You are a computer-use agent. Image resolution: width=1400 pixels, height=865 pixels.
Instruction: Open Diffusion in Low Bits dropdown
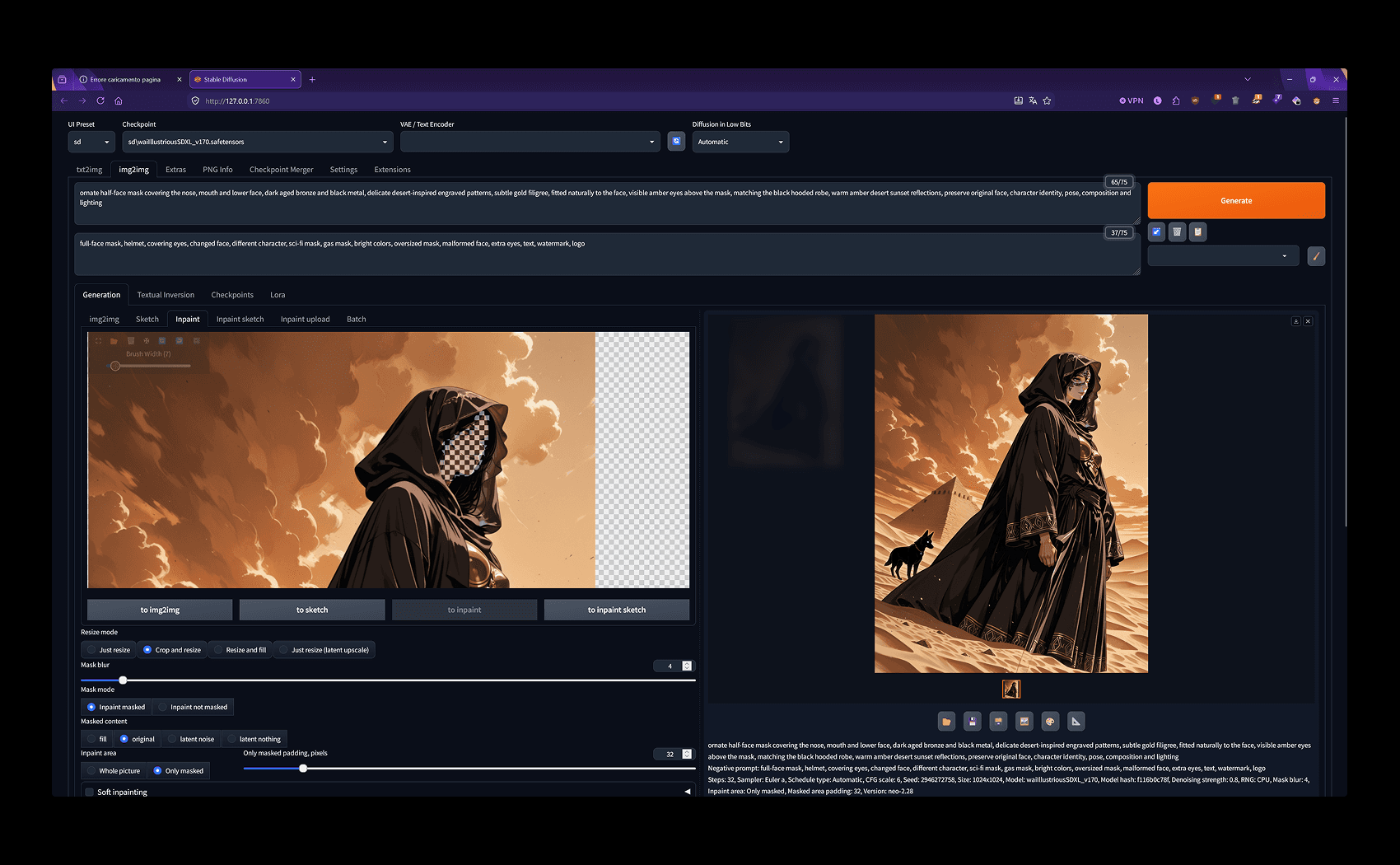(740, 142)
